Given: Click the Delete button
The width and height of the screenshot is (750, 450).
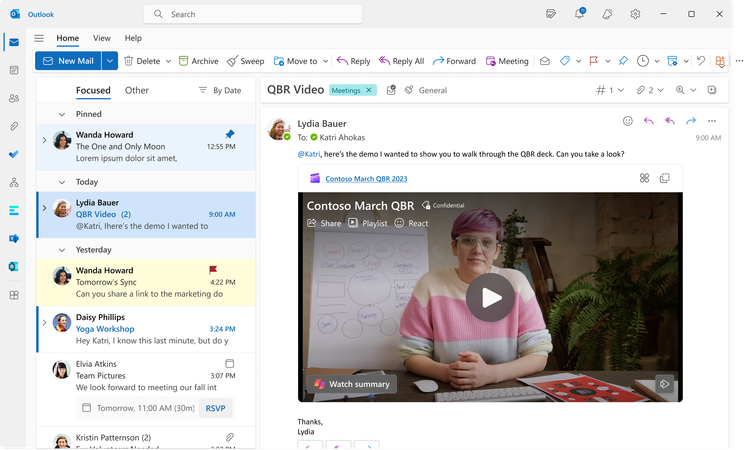Looking at the screenshot, I should tap(142, 61).
